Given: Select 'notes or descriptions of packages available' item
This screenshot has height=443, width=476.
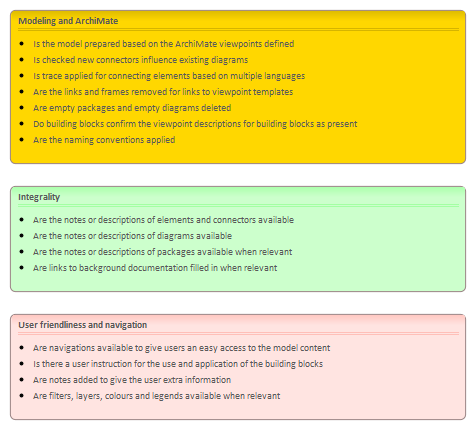Looking at the screenshot, I should [163, 252].
